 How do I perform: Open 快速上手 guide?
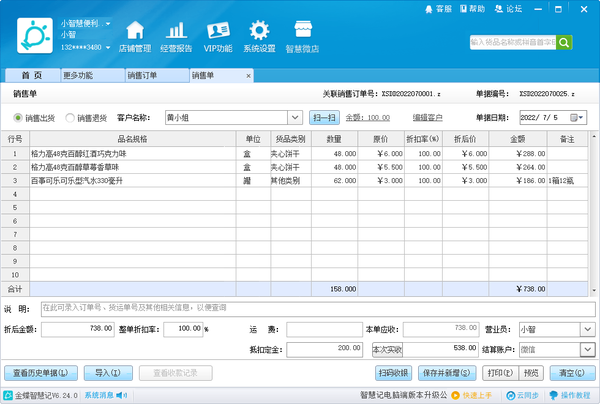pyautogui.click(x=471, y=395)
